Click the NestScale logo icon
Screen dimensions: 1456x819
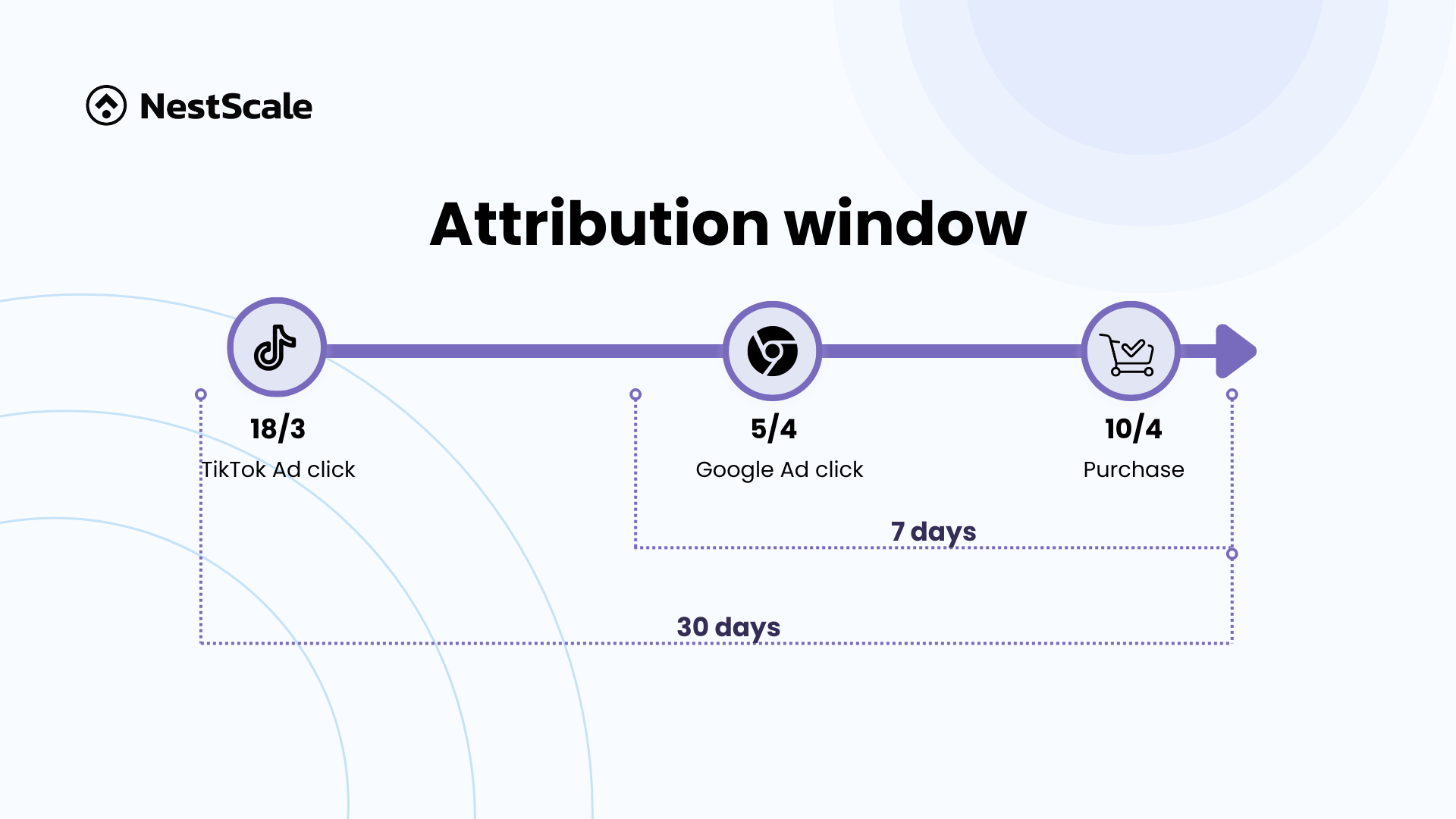[x=106, y=105]
